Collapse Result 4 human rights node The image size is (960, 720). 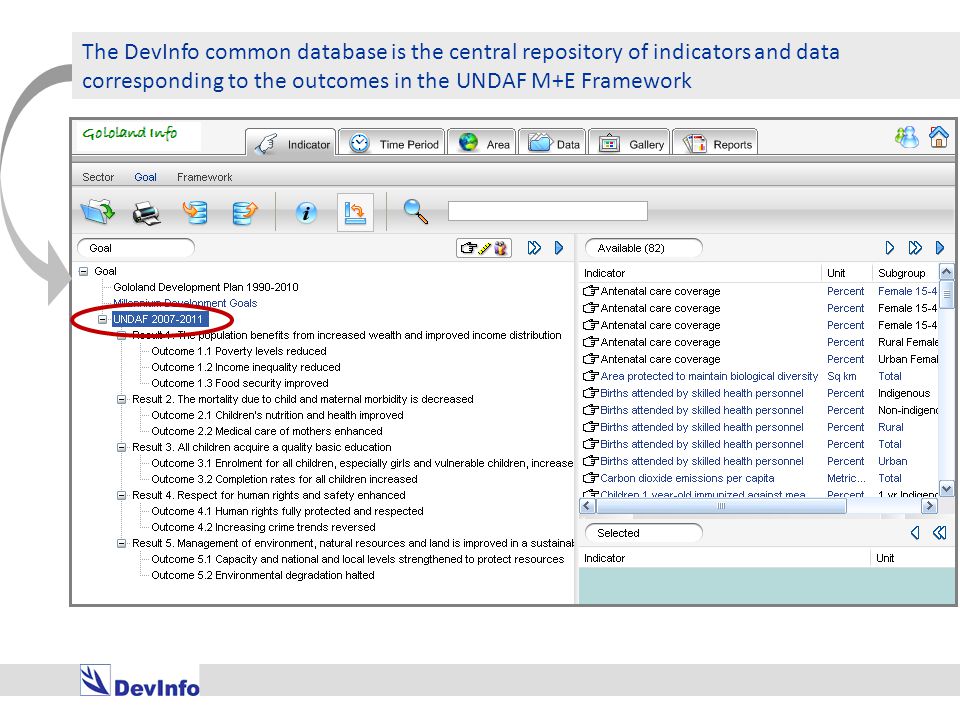click(x=122, y=495)
